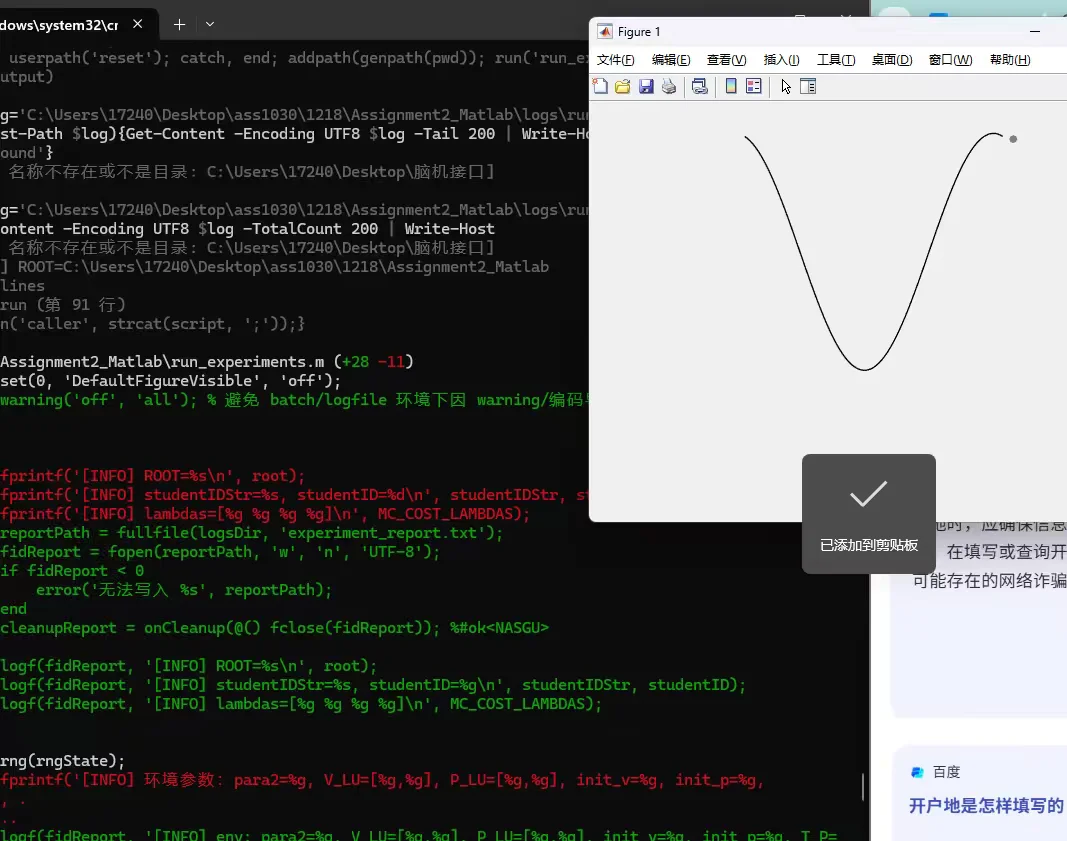Image resolution: width=1067 pixels, height=841 pixels.
Task: Select the Edit Plot arrow tool
Action: (786, 86)
